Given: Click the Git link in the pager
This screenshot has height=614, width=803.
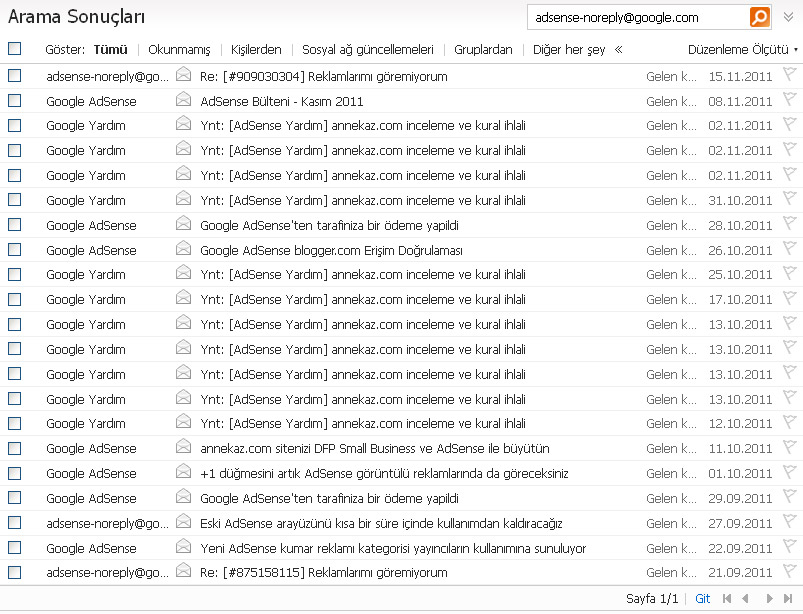Looking at the screenshot, I should 702,598.
